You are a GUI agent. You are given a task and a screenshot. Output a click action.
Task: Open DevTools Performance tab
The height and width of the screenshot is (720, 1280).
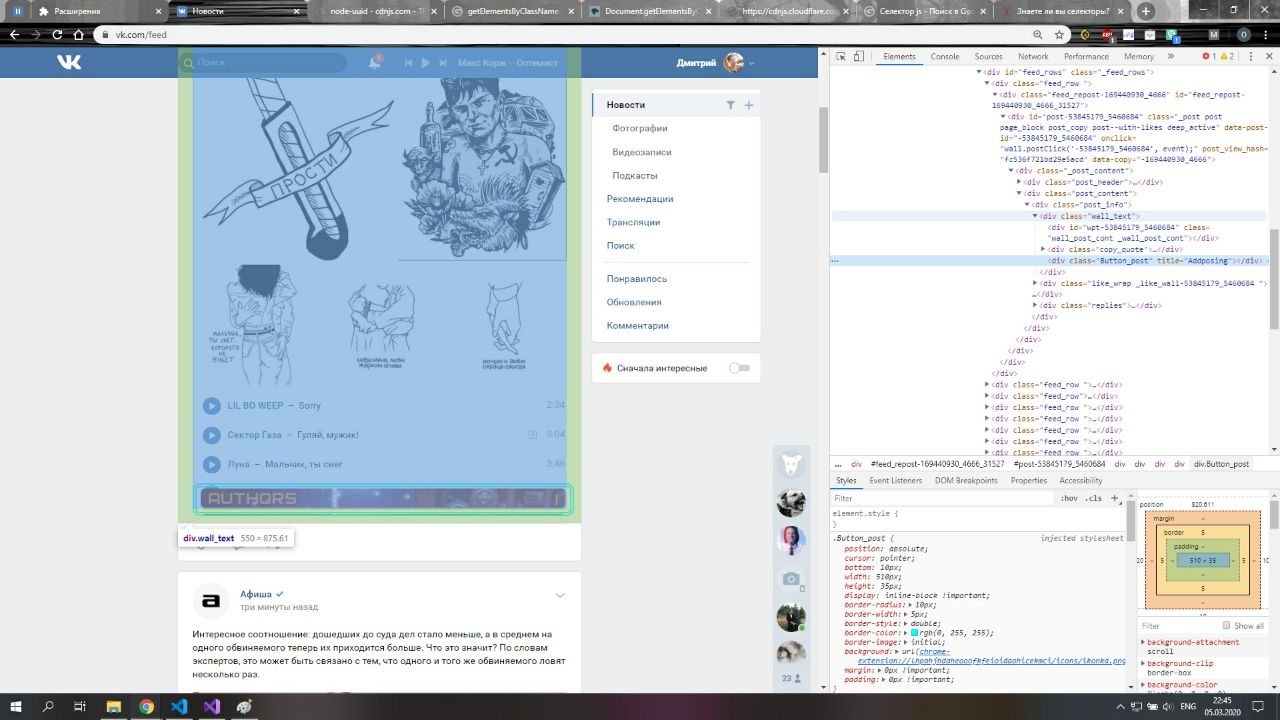pos(1086,57)
